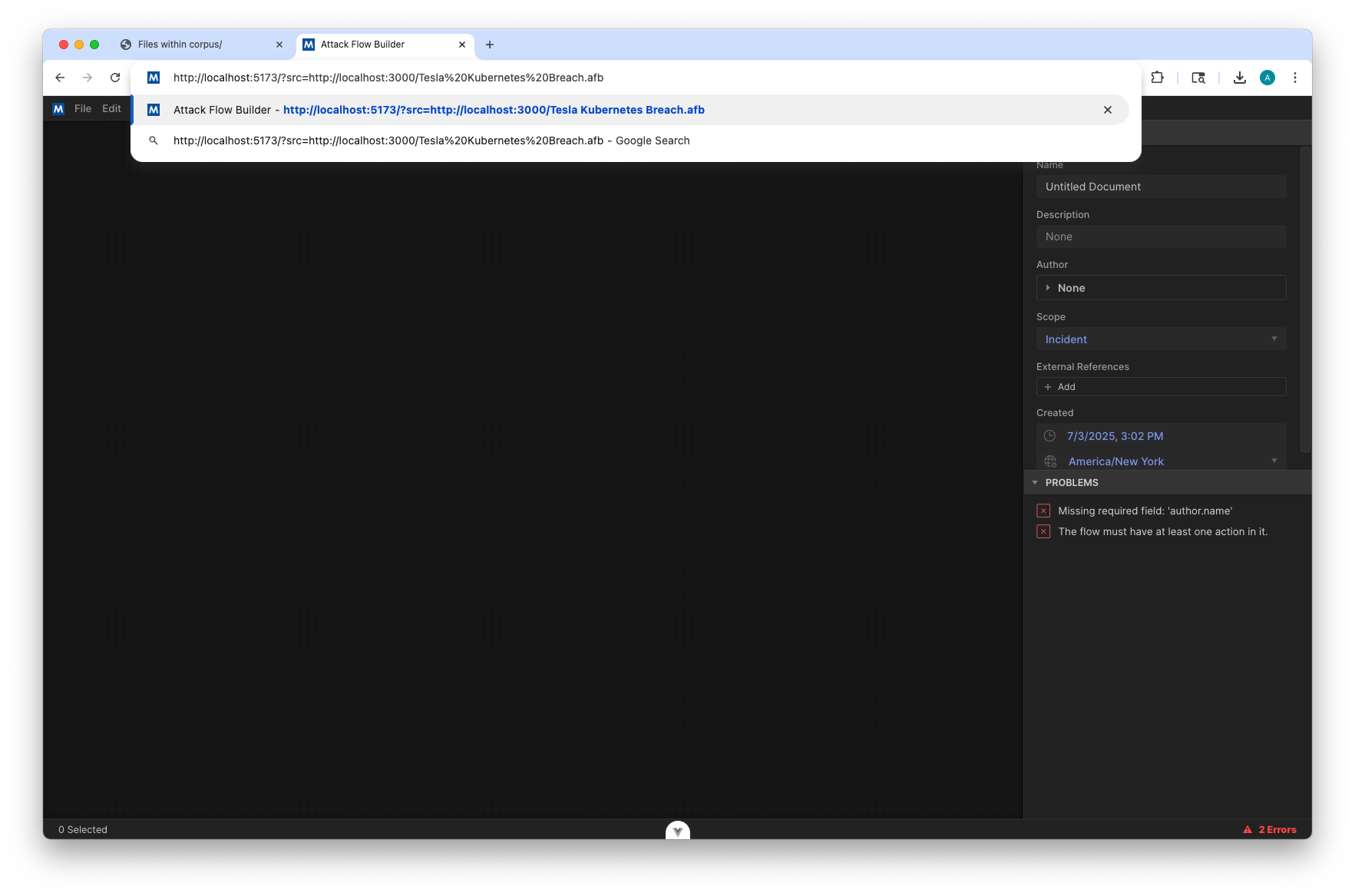
Task: Click the properties panel scrollbar
Action: [1305, 299]
